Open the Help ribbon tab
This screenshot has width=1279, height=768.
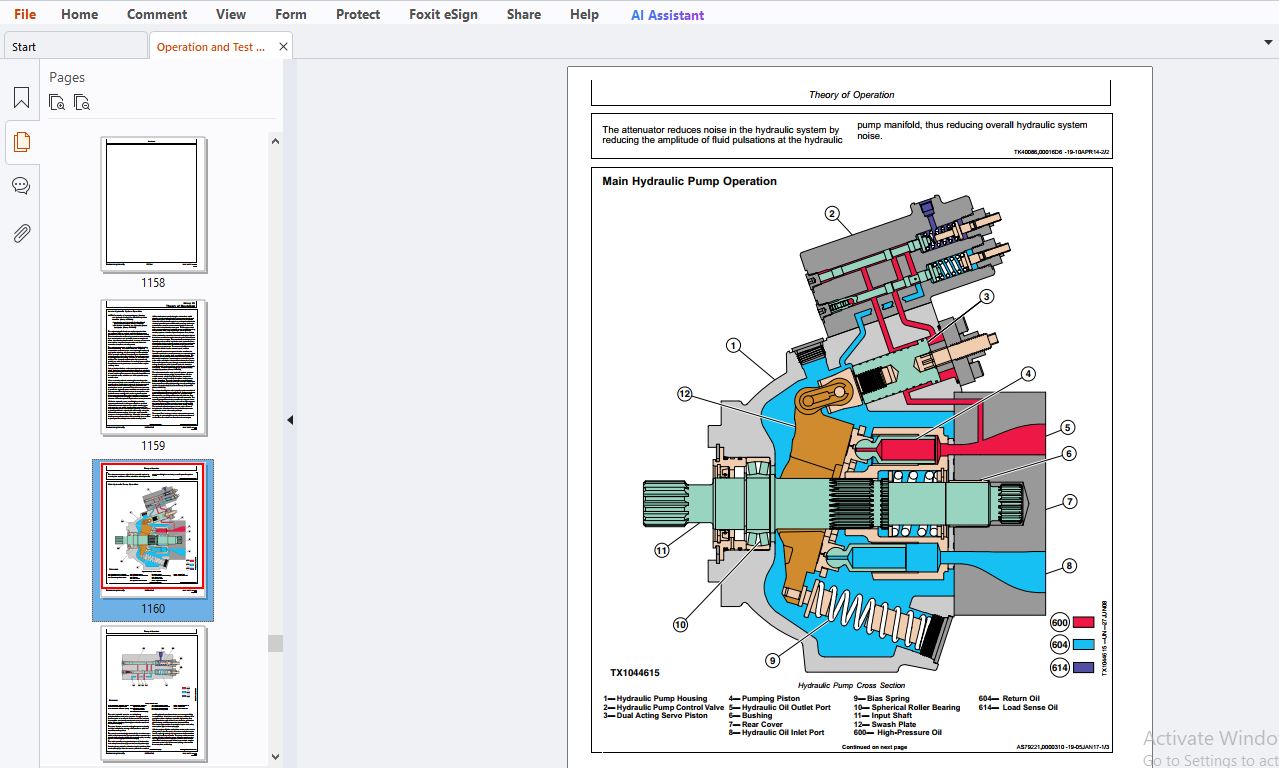pyautogui.click(x=584, y=14)
